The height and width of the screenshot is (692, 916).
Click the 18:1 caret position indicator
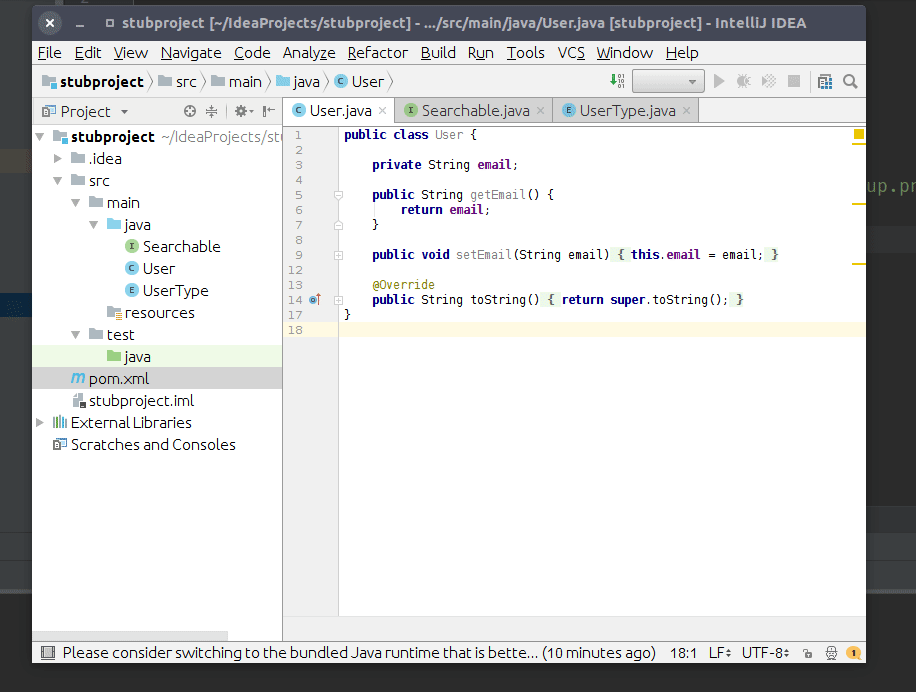click(x=683, y=652)
